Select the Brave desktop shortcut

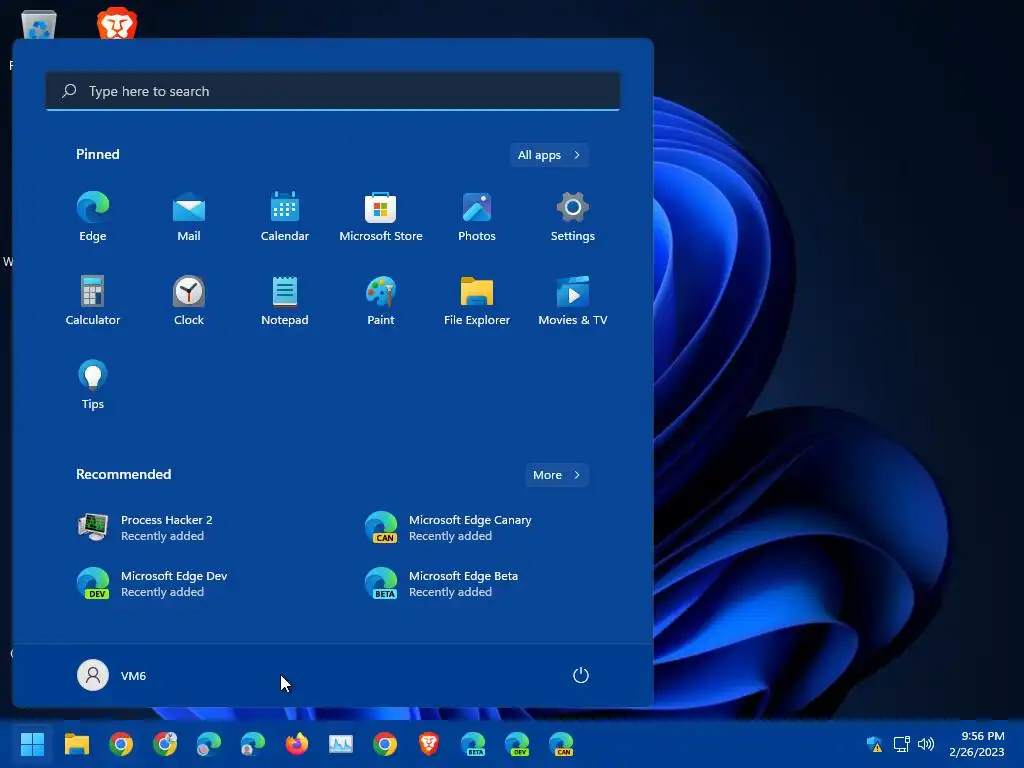point(117,24)
